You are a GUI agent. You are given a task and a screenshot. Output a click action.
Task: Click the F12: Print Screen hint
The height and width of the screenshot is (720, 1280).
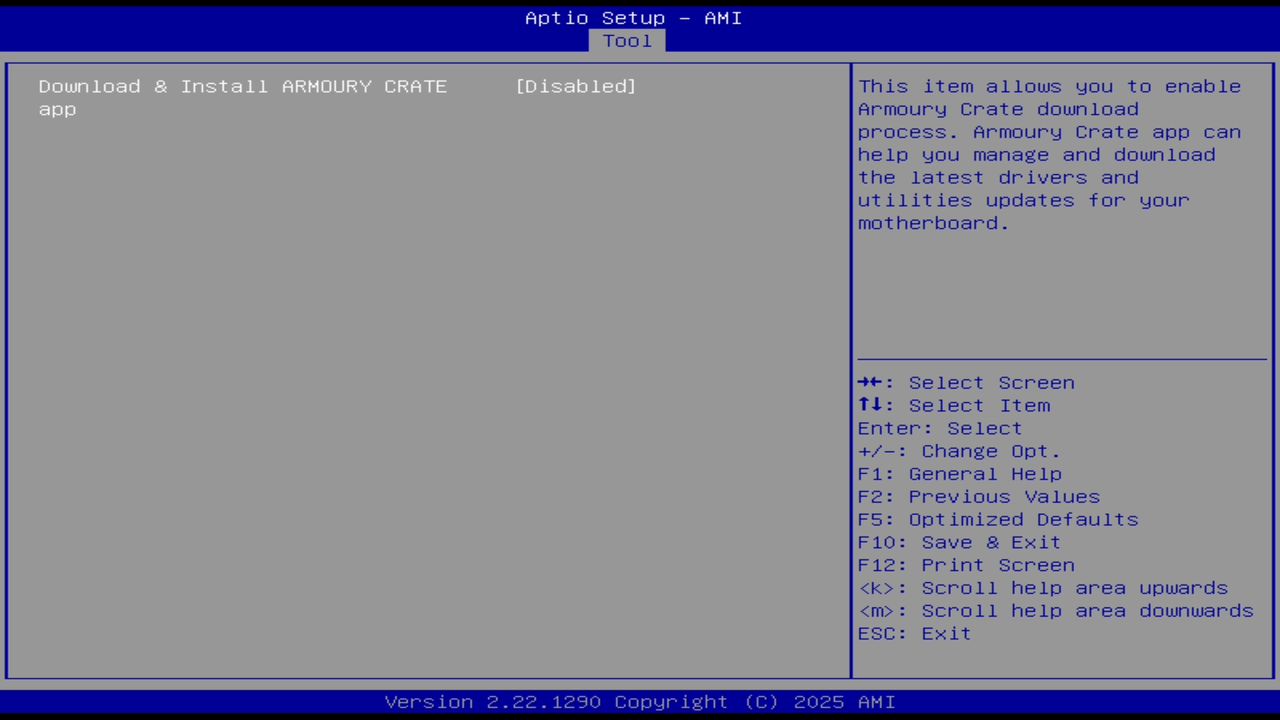(966, 564)
